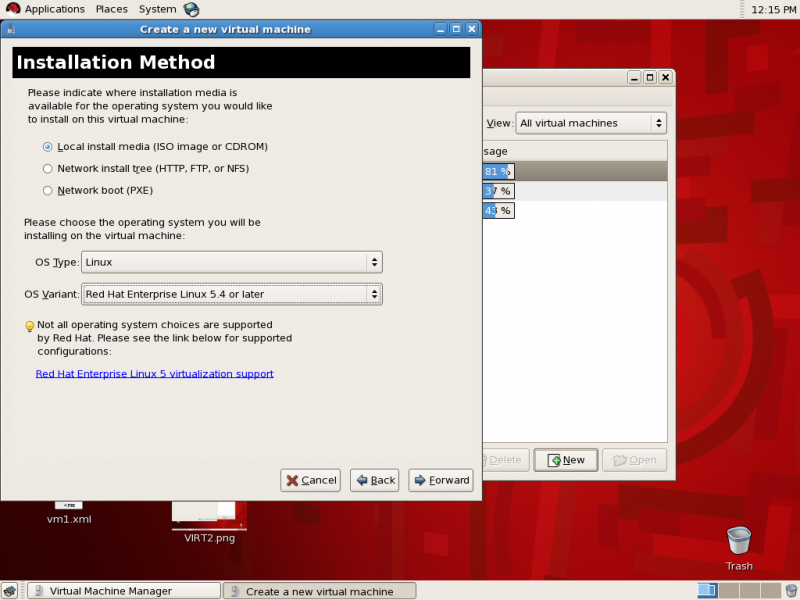800x600 pixels.
Task: Click the lightbulb hint icon
Action: click(x=30, y=327)
